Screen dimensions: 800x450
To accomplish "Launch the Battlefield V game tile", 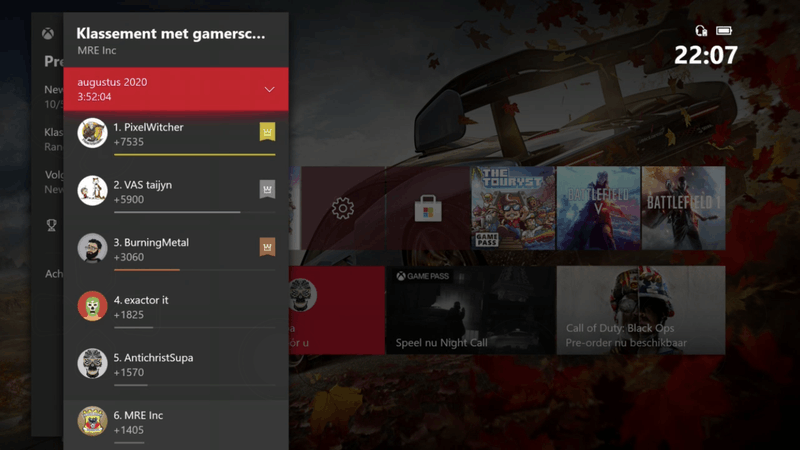I will coord(598,208).
